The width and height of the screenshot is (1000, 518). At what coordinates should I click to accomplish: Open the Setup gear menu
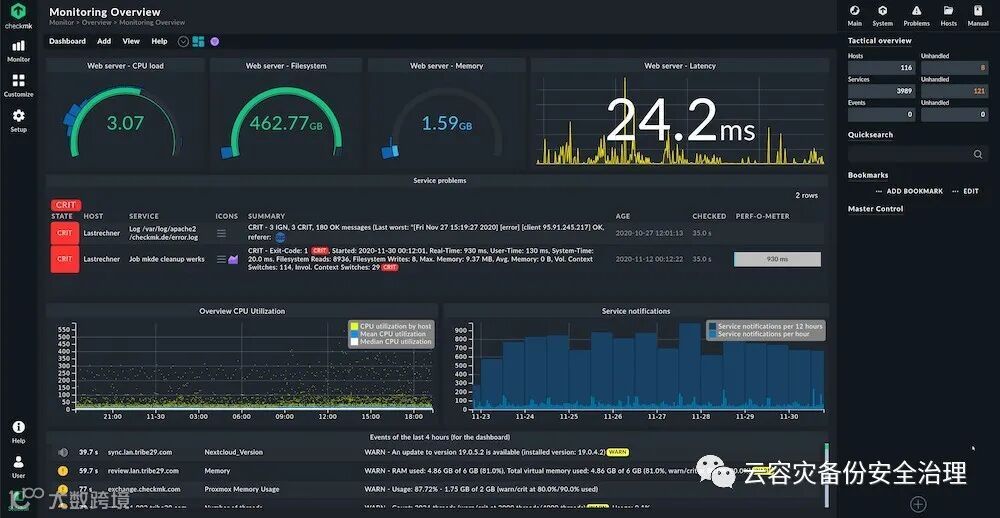[x=18, y=120]
